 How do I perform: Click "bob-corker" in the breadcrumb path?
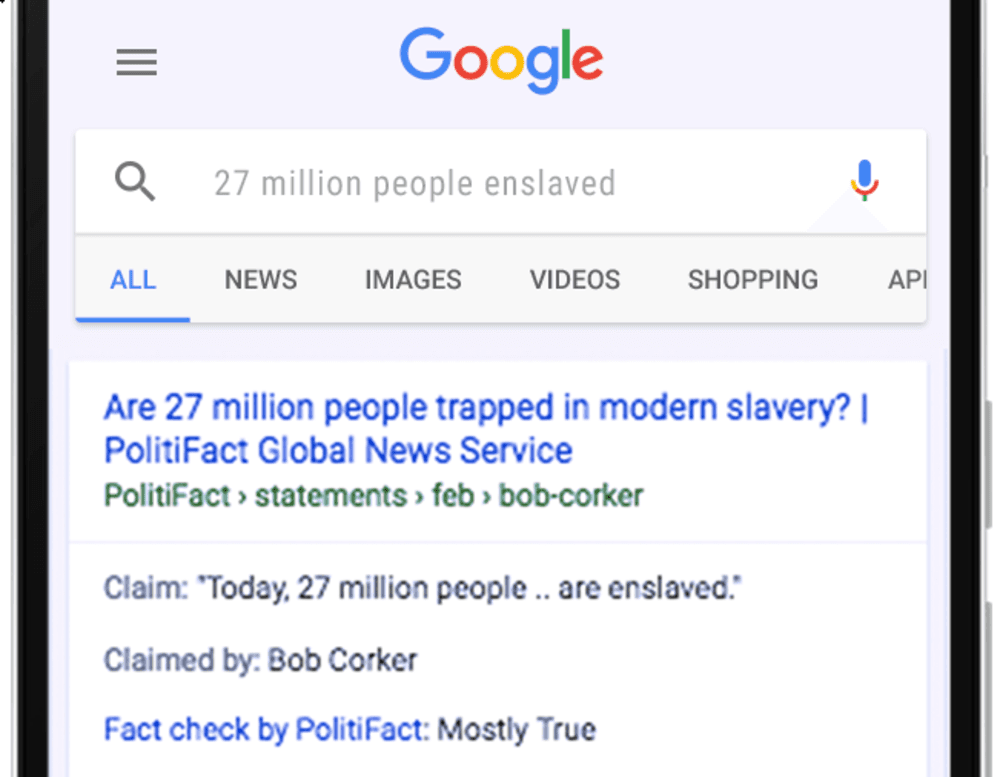pos(571,495)
